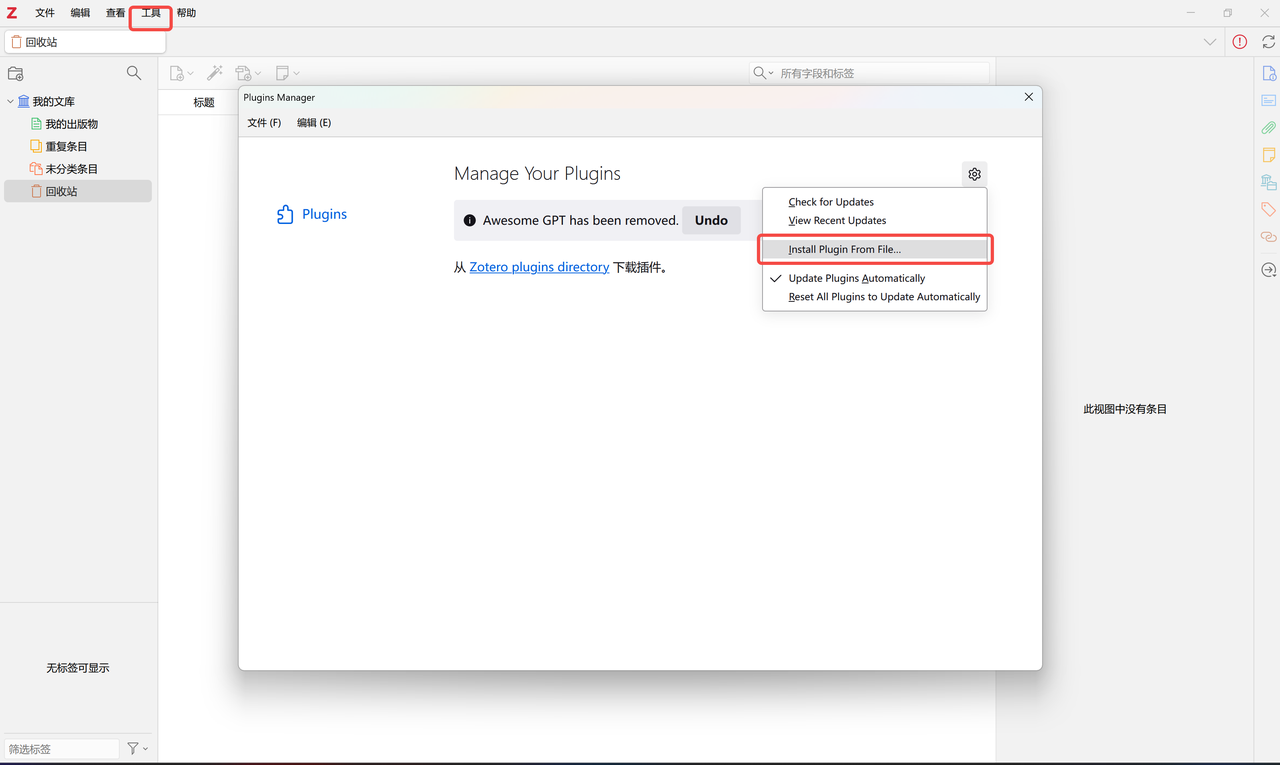Click the abstract pane icon
The image size is (1280, 765).
[1268, 101]
